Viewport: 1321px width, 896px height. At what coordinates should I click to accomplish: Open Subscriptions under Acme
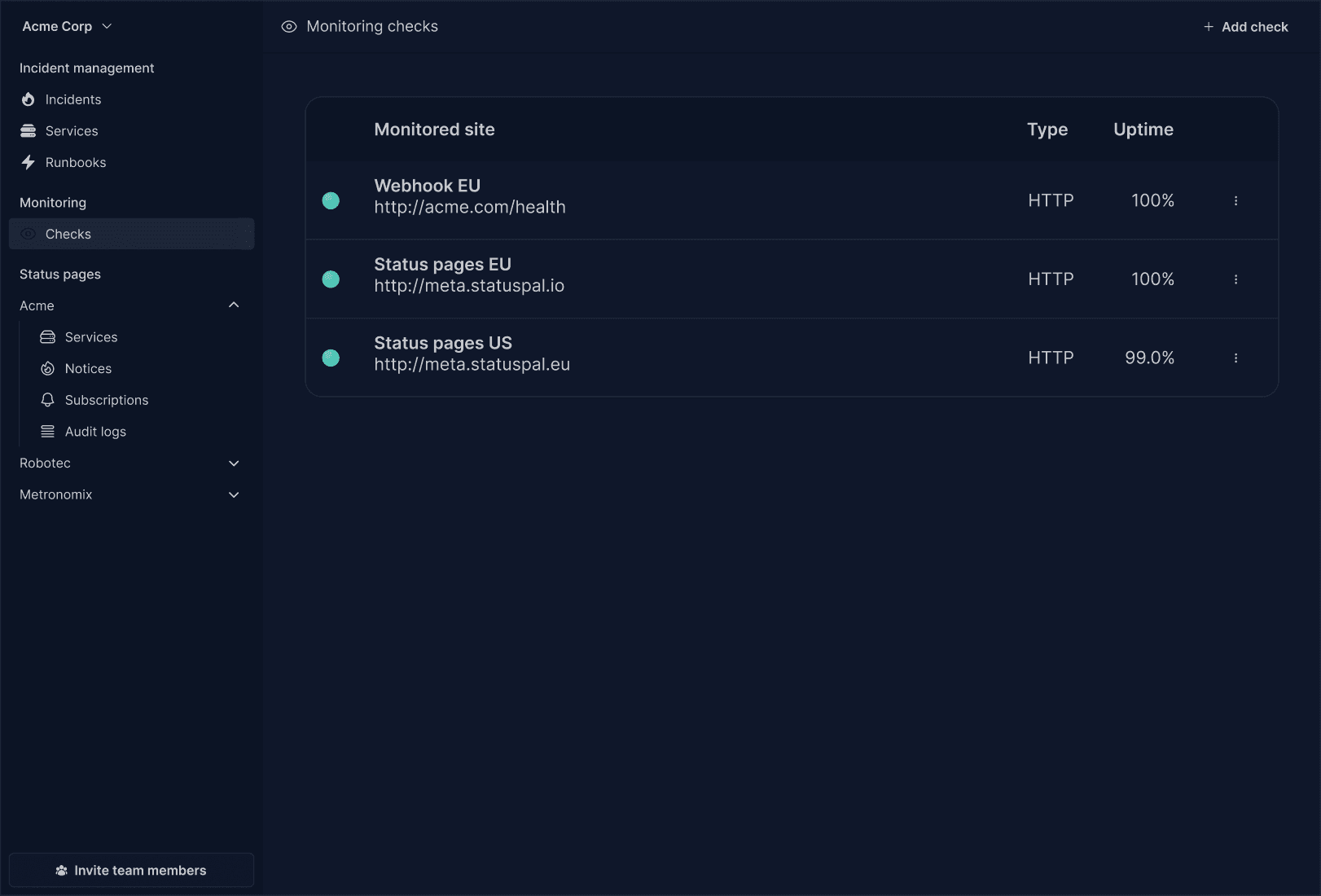coord(107,400)
